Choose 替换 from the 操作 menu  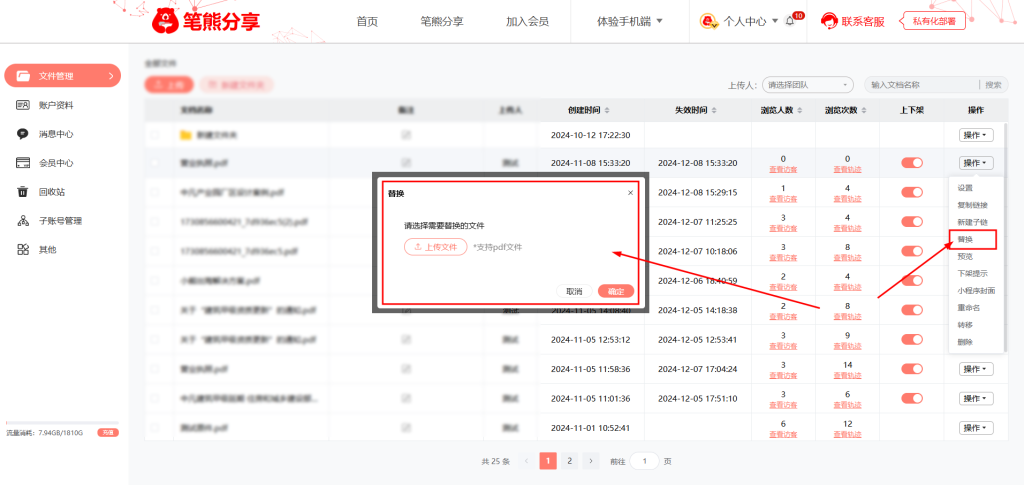[965, 239]
